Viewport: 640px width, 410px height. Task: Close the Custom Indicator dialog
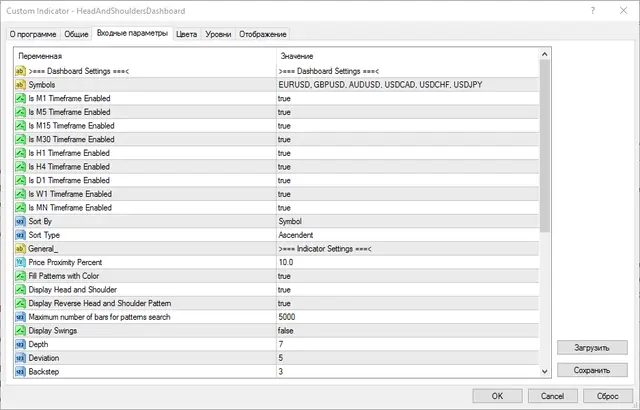[623, 11]
